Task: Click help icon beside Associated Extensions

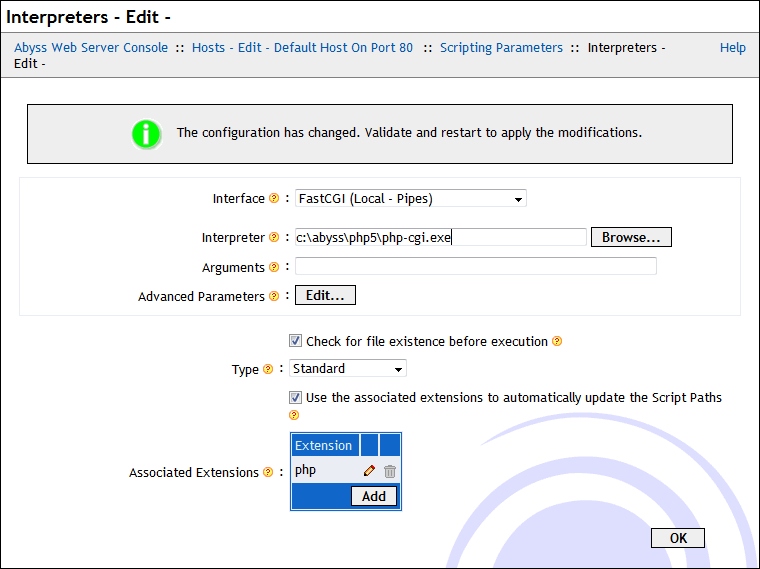Action: pyautogui.click(x=268, y=473)
